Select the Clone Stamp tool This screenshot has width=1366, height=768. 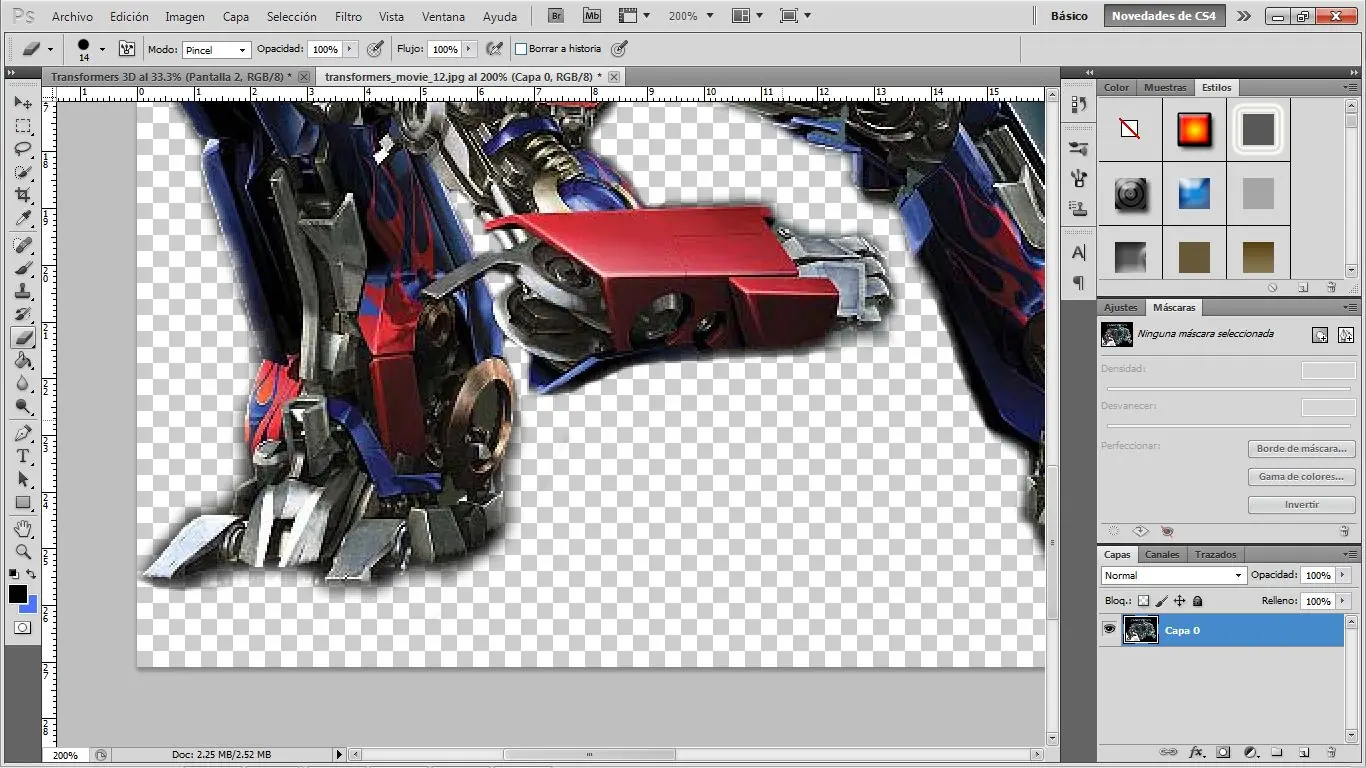pyautogui.click(x=23, y=291)
